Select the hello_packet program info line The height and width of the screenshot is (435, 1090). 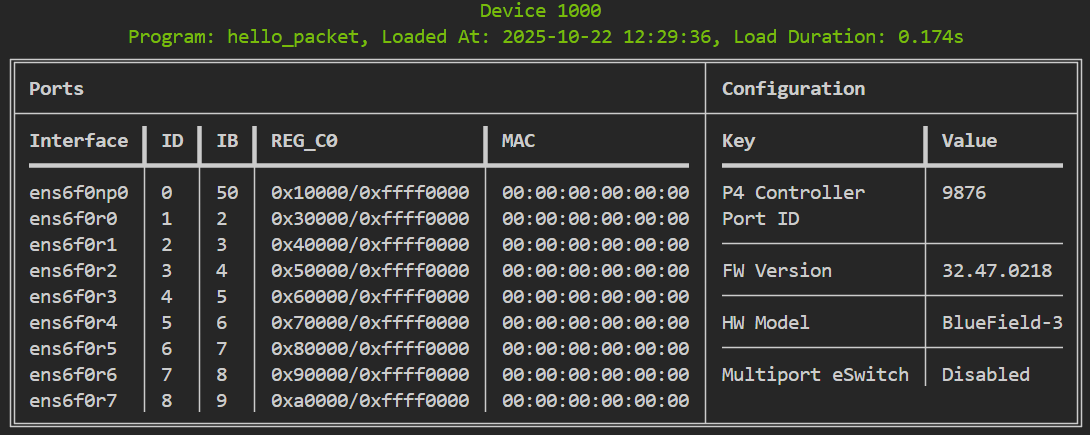[546, 37]
